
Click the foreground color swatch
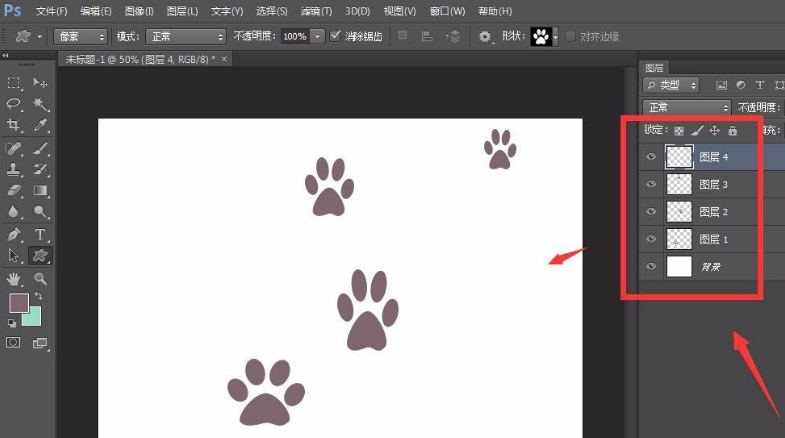[19, 302]
